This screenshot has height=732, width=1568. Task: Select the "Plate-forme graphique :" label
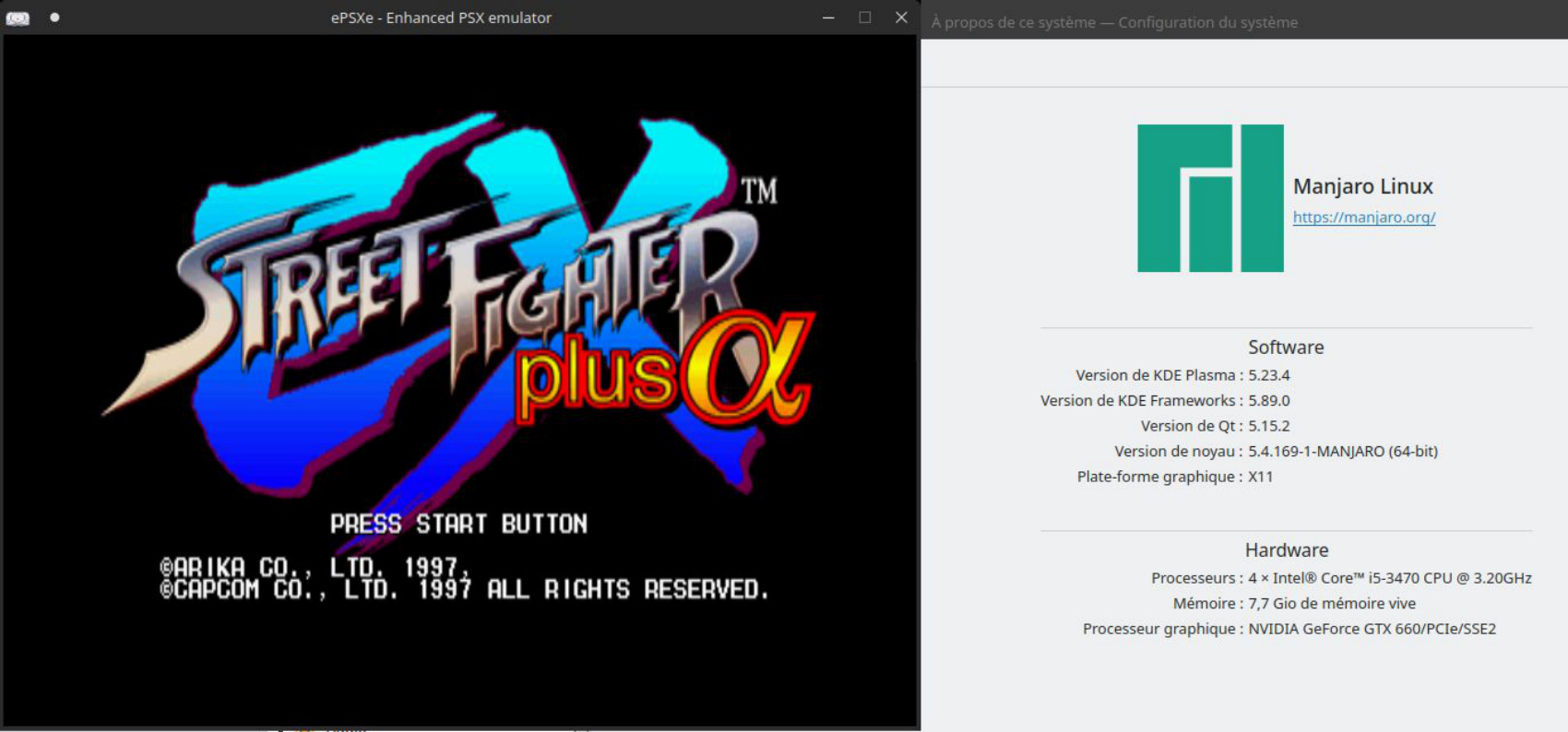tap(1160, 477)
